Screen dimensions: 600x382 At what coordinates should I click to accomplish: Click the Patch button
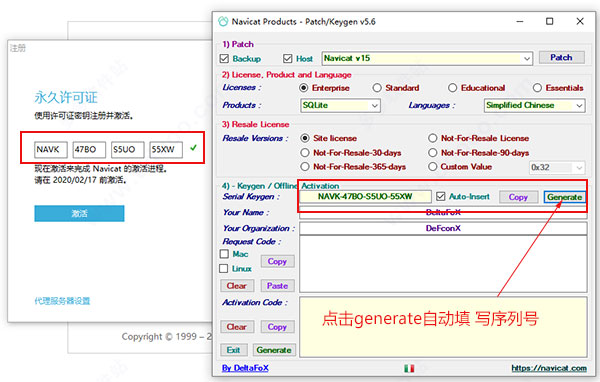point(561,57)
